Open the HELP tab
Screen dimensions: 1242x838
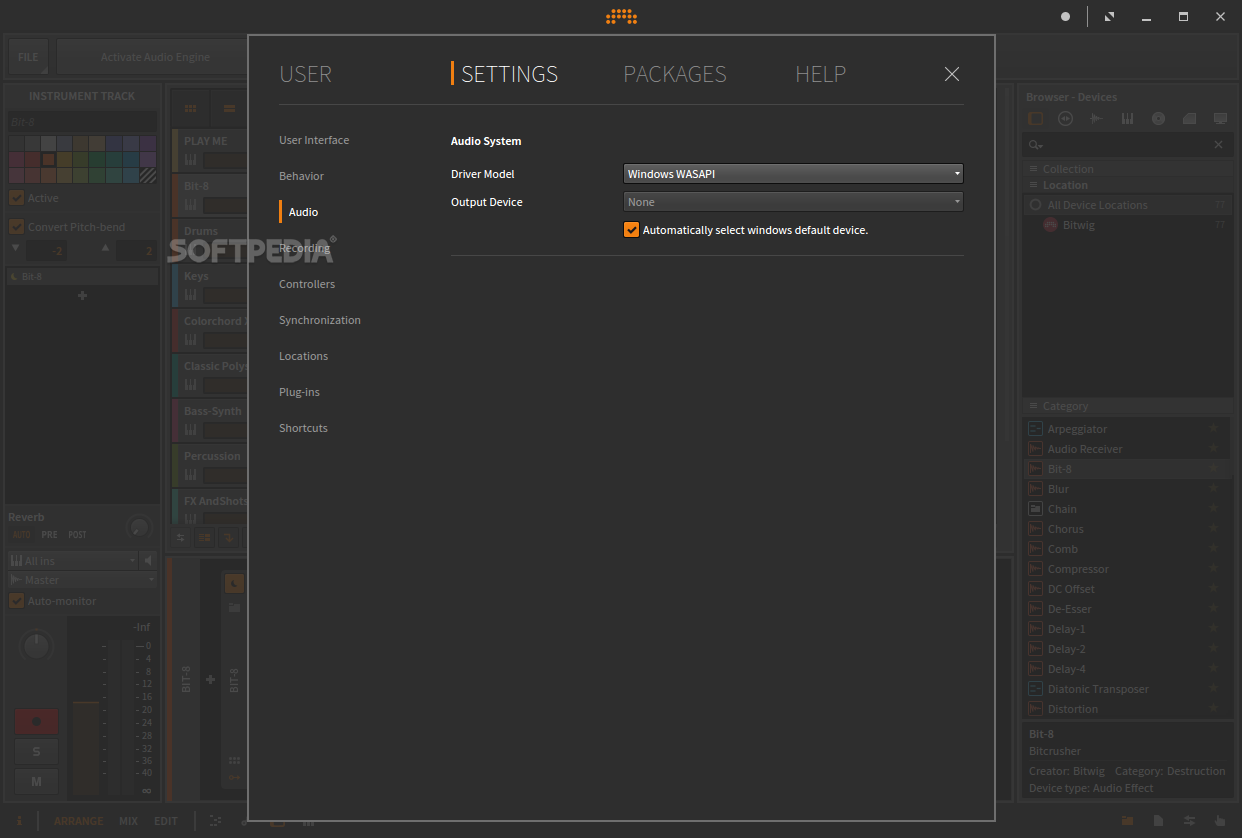[x=821, y=74]
